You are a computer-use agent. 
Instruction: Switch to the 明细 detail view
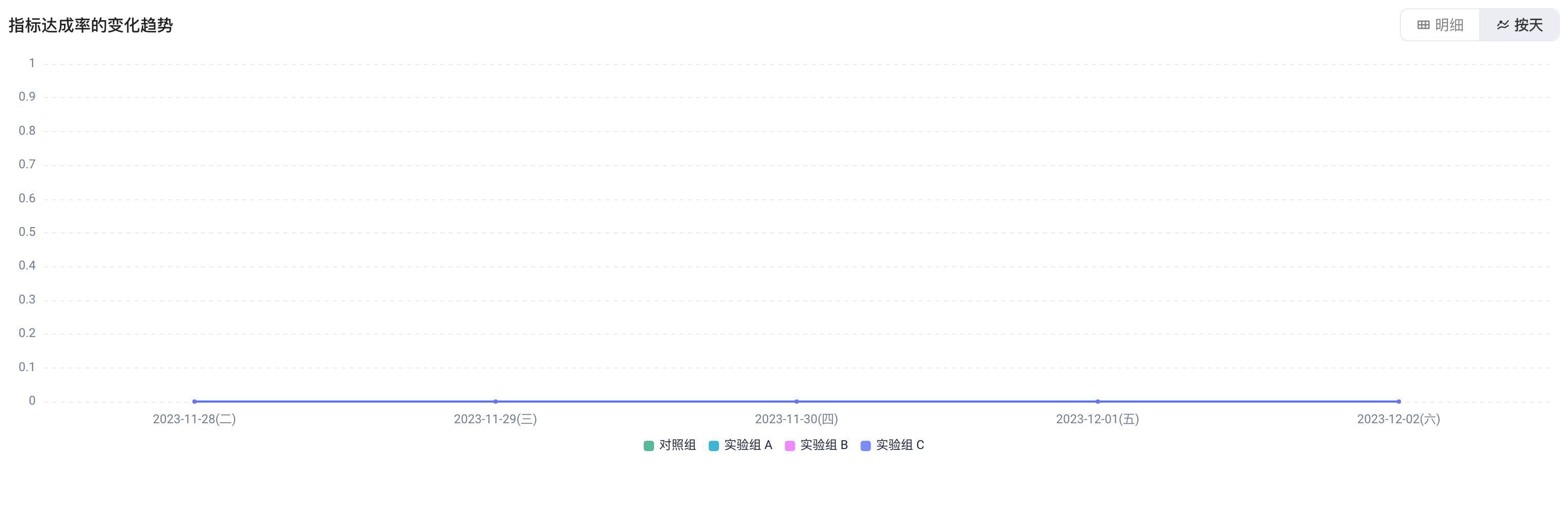(1440, 25)
